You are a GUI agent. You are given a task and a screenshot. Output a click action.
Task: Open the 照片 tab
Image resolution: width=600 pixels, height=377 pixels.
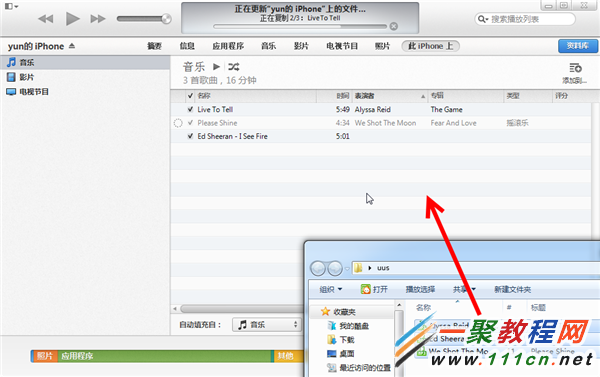pos(382,46)
